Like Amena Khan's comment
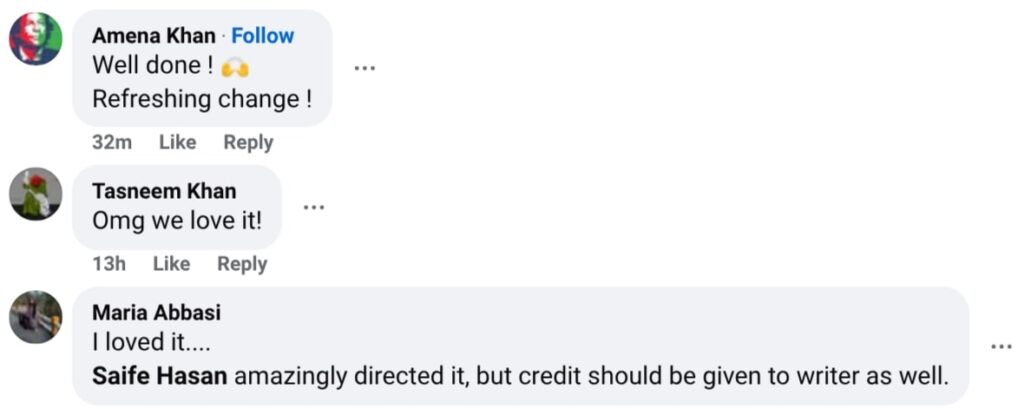Viewport: 1024px width, 409px height. [x=177, y=142]
